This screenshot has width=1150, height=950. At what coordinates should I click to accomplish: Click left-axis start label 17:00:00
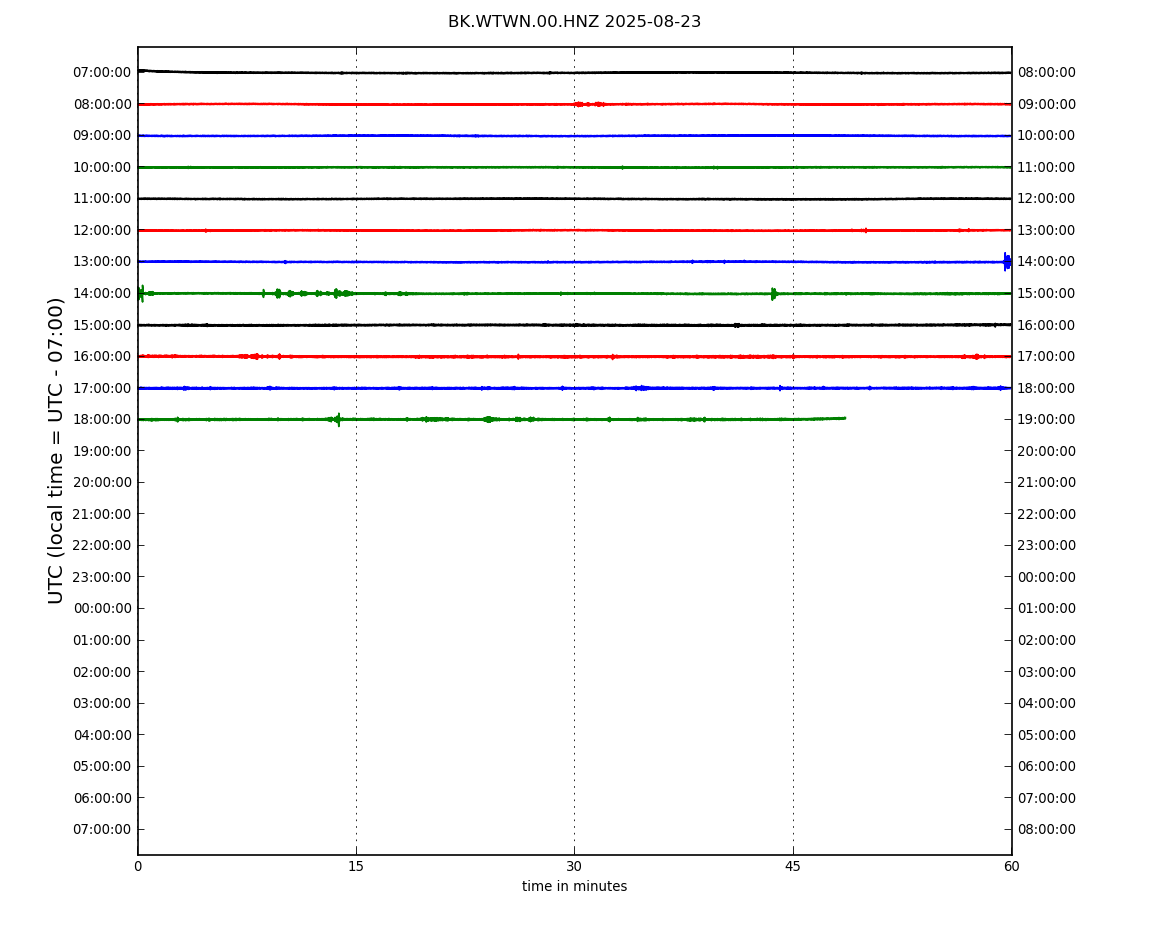[103, 388]
